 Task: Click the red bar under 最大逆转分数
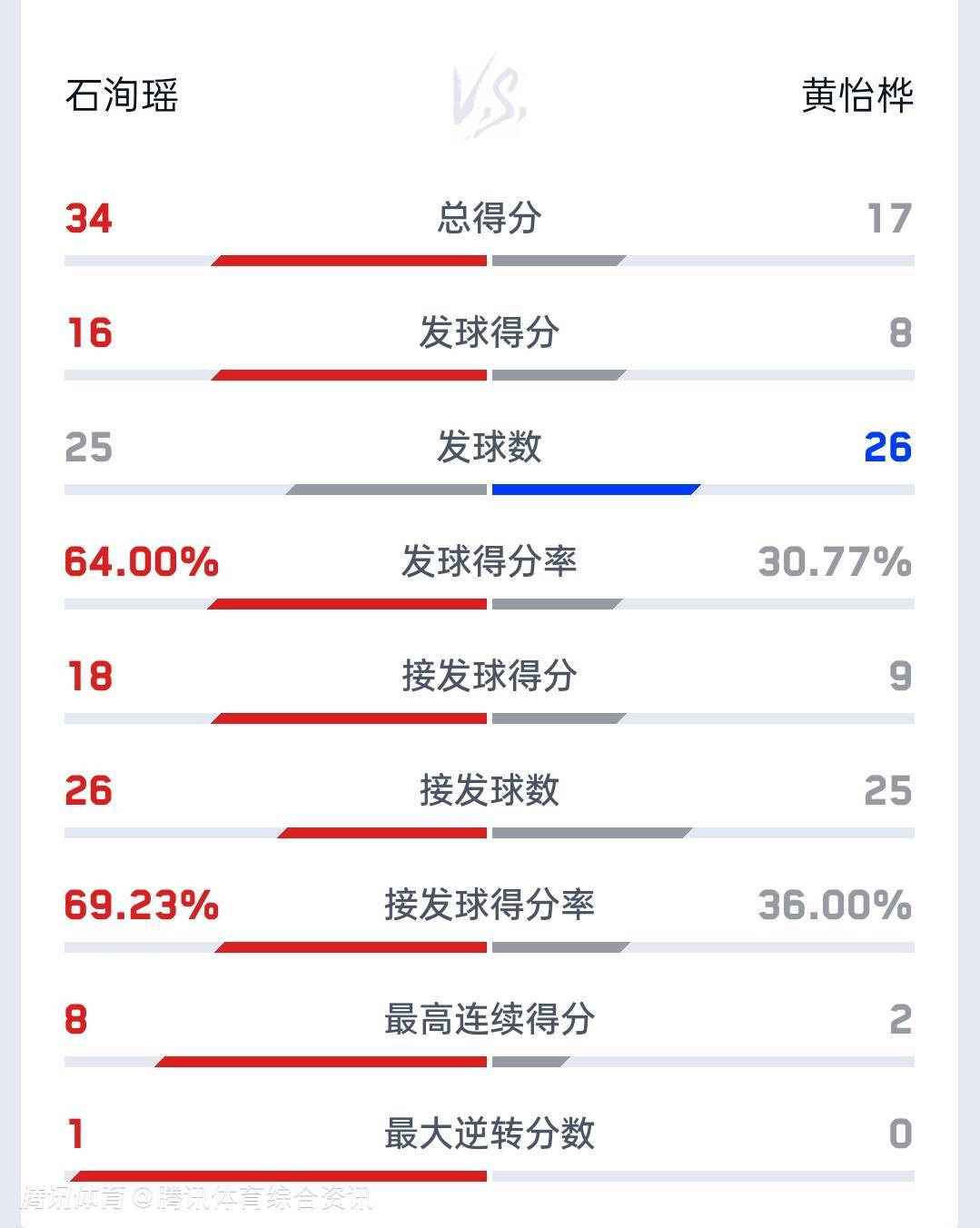point(279,1176)
